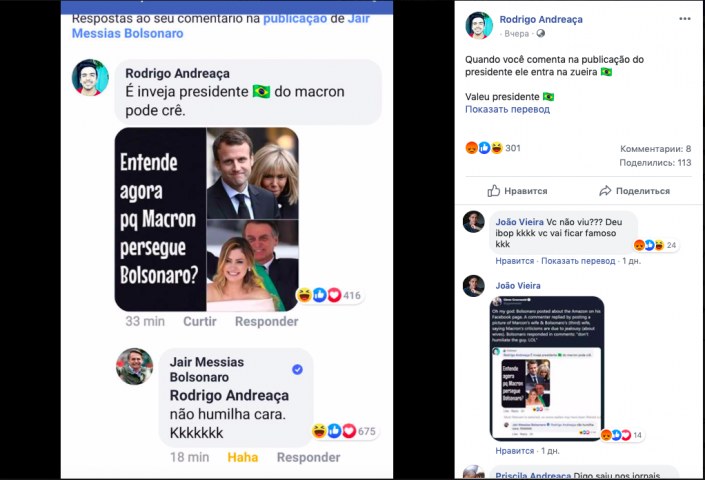Click the globe privacy icon beside Вчера

tap(541, 33)
